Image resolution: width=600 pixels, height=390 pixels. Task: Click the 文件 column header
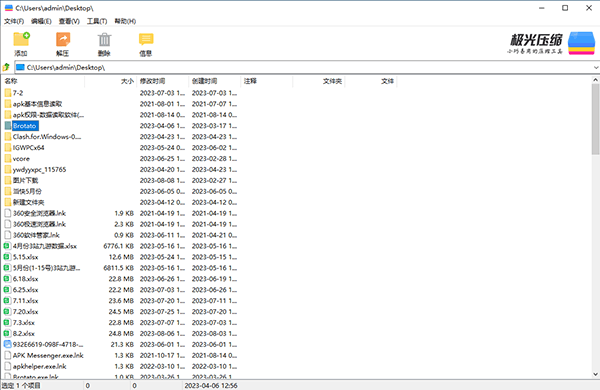click(x=370, y=81)
